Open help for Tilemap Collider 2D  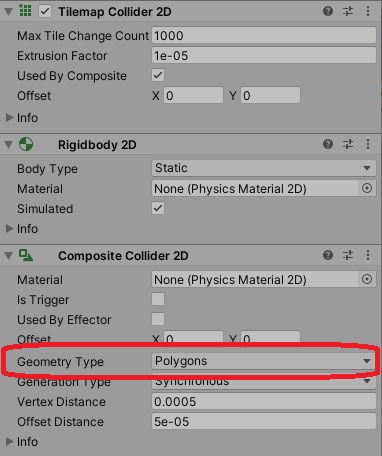click(x=328, y=11)
